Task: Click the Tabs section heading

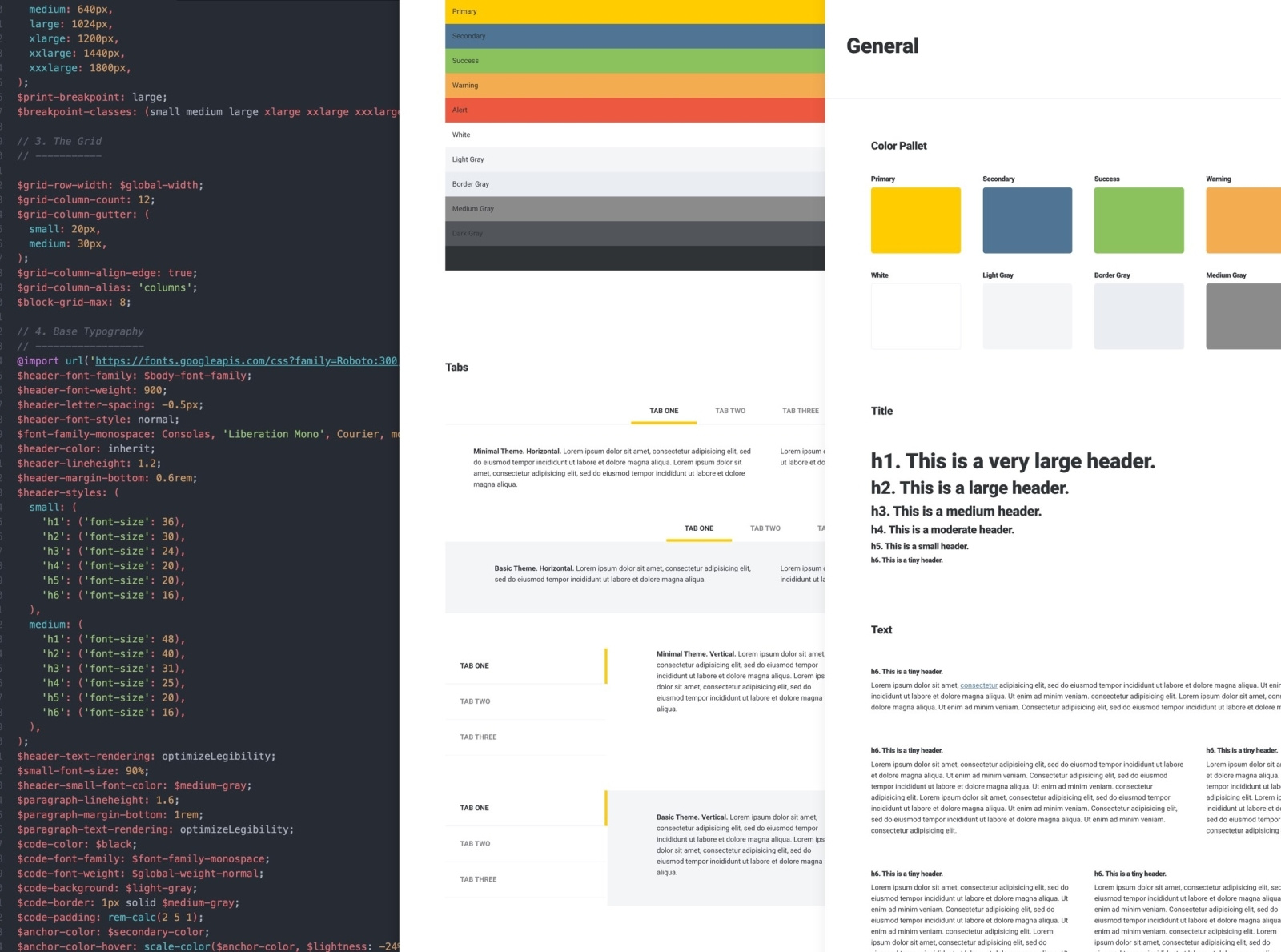Action: pos(456,367)
